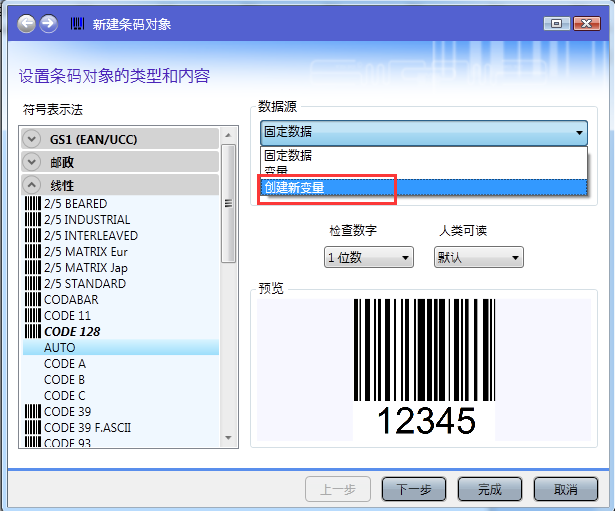
Task: Select CODE 11 symbology
Action: [x=67, y=315]
